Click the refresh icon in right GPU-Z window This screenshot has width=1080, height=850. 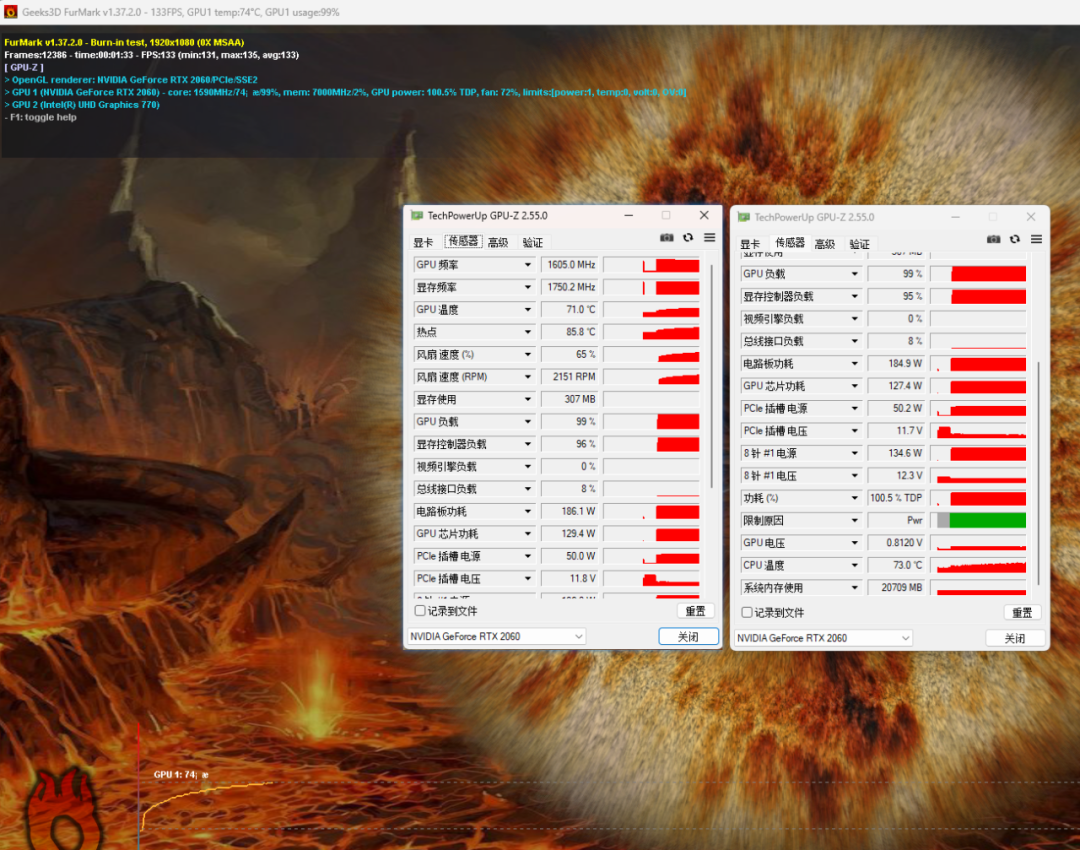point(1015,239)
